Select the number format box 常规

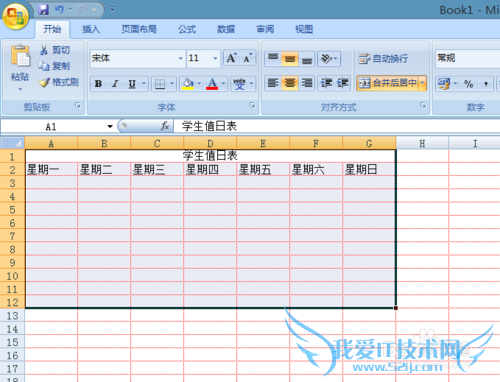point(467,58)
